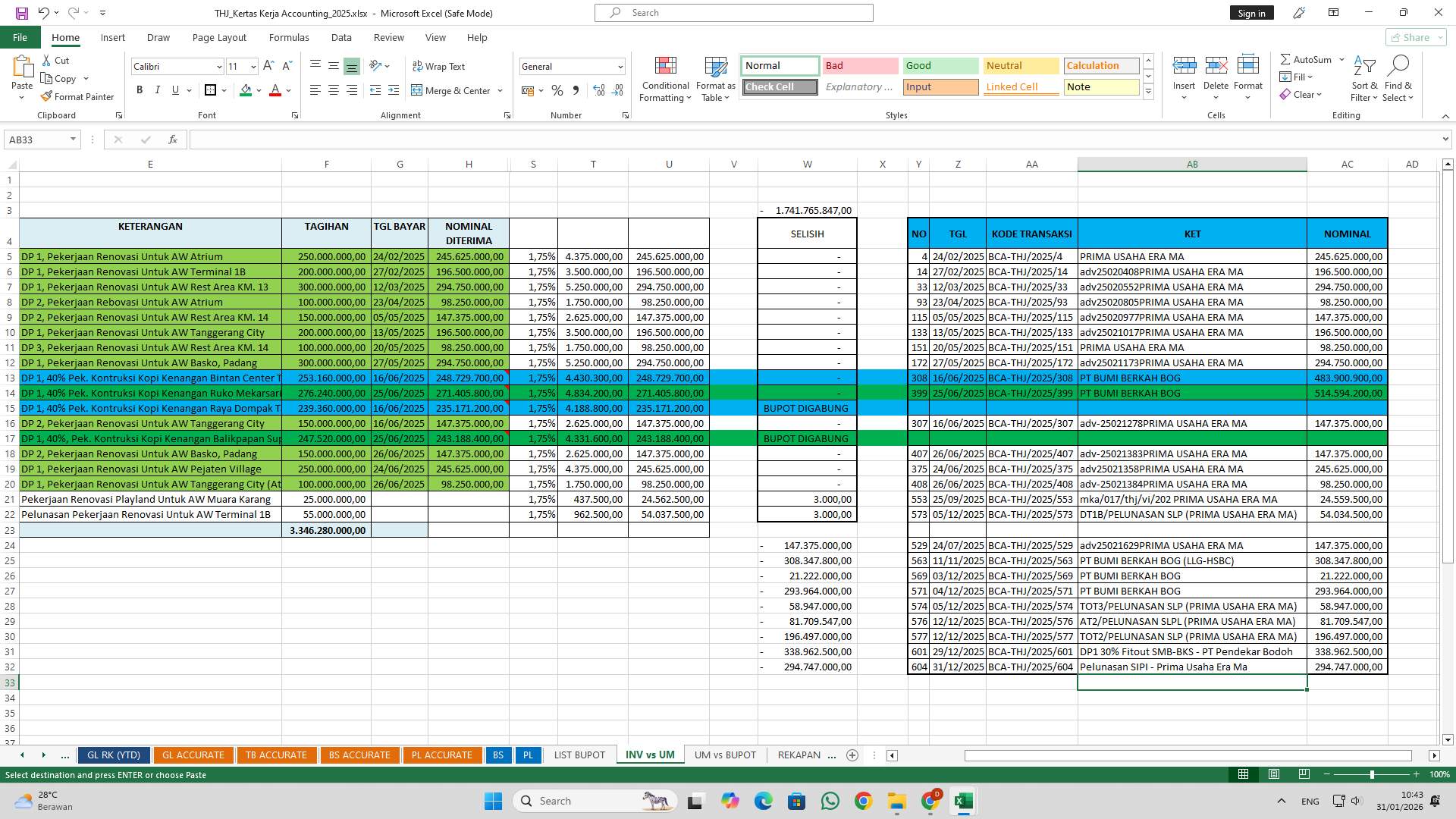Open the border style dropdown
Viewport: 1456px width, 819px height.
click(x=224, y=89)
